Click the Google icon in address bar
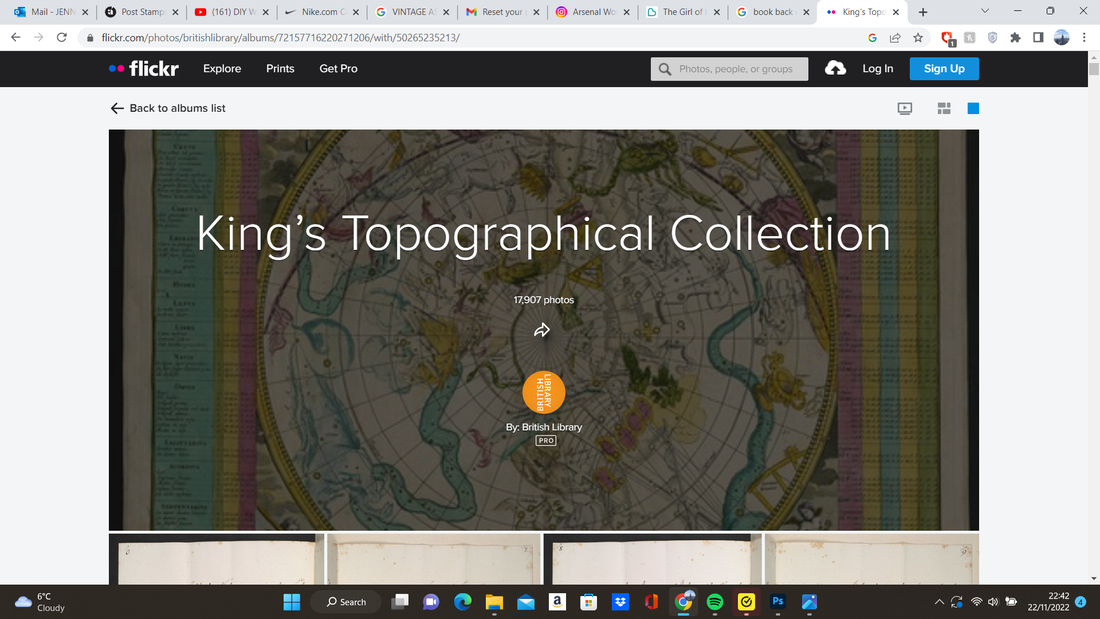 point(872,38)
